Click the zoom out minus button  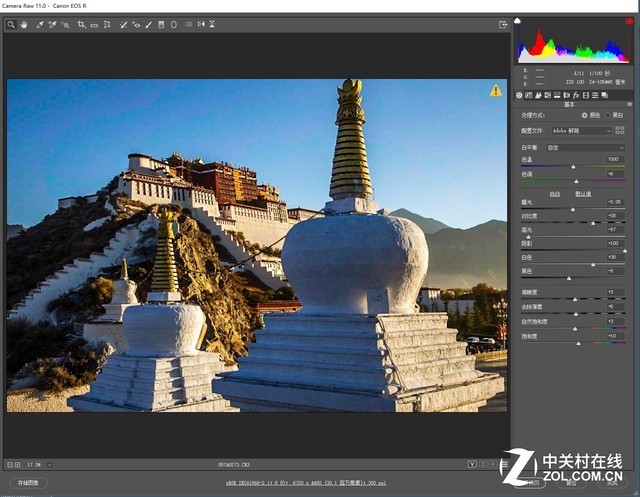tap(10, 465)
